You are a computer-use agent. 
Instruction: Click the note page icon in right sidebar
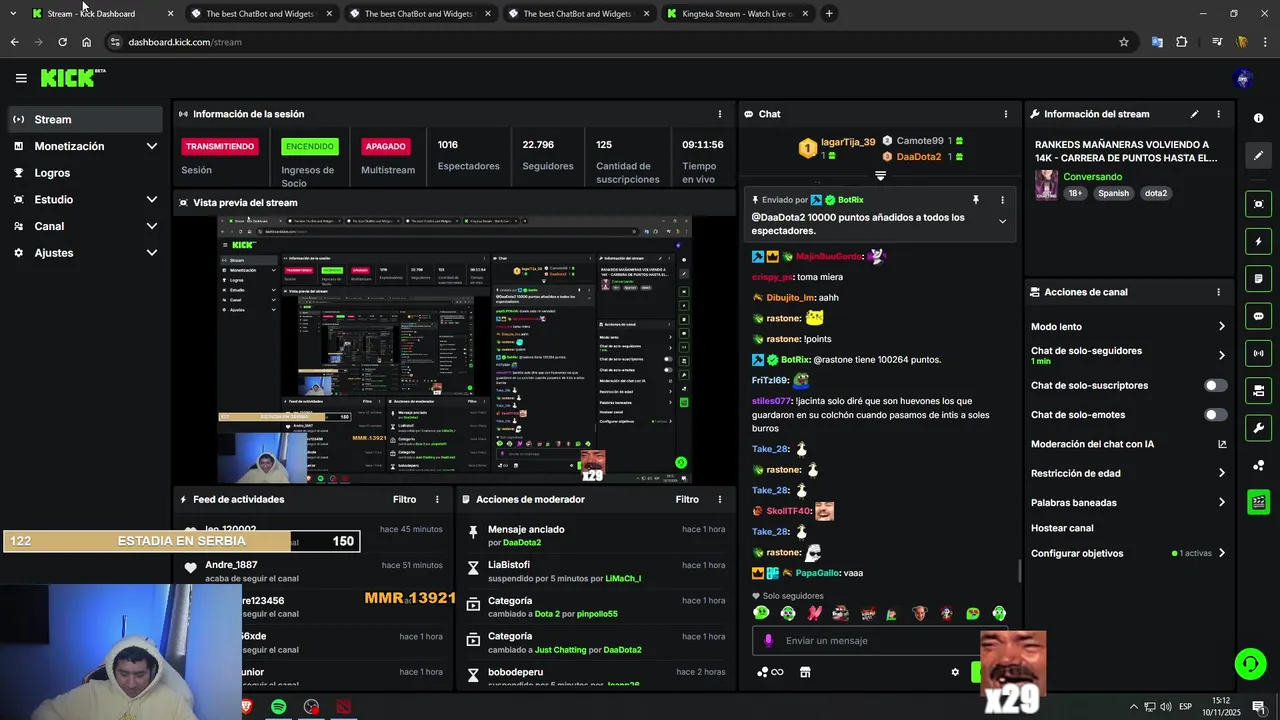[1258, 278]
